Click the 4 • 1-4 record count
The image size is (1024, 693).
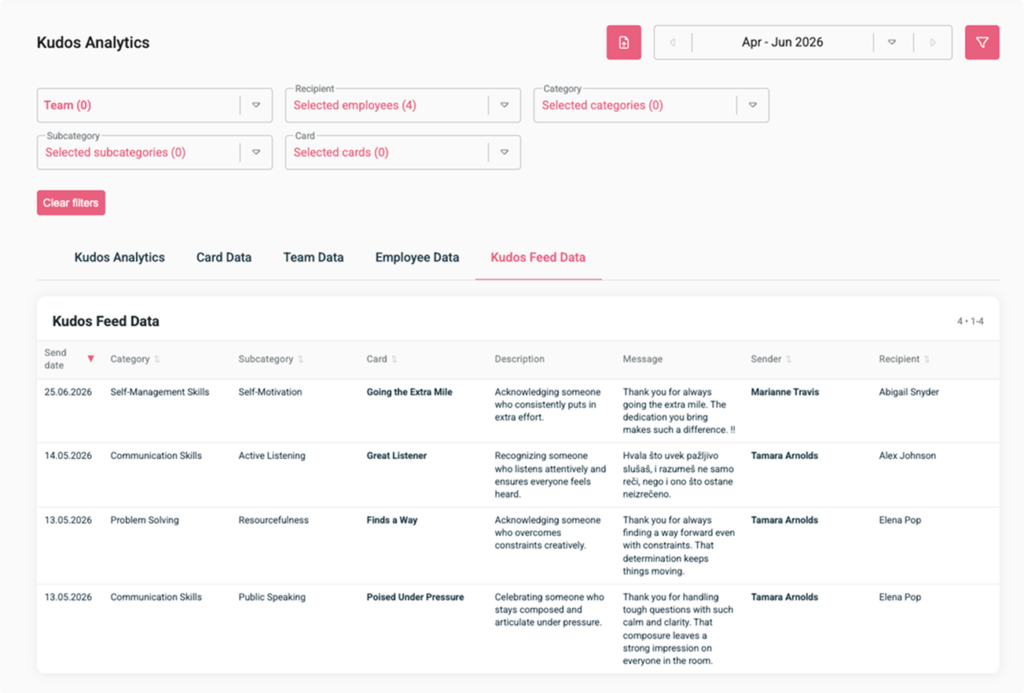pyautogui.click(x=970, y=321)
